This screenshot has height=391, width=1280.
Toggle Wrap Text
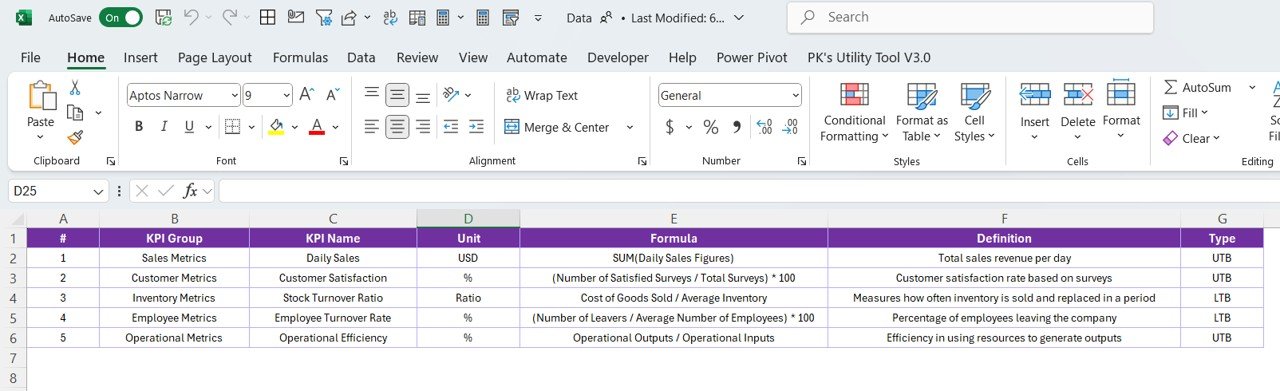[542, 95]
